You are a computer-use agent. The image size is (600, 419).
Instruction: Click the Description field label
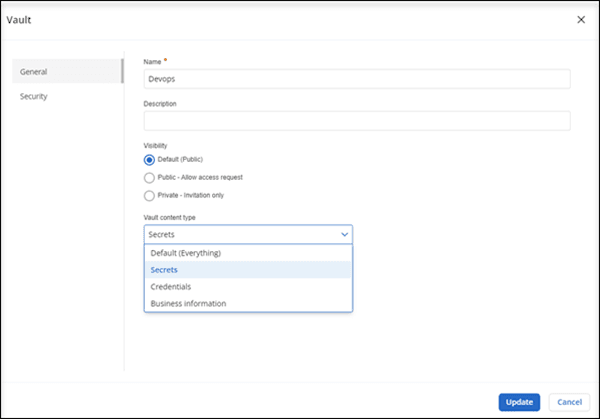point(164,103)
